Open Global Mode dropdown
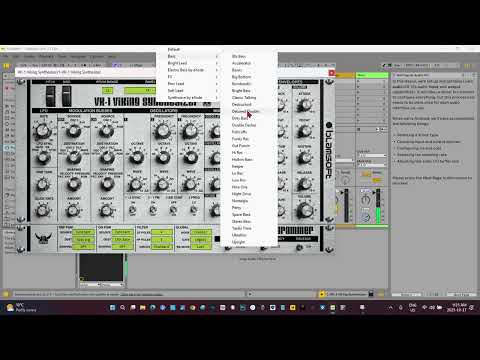The image size is (480, 360). click(201, 232)
